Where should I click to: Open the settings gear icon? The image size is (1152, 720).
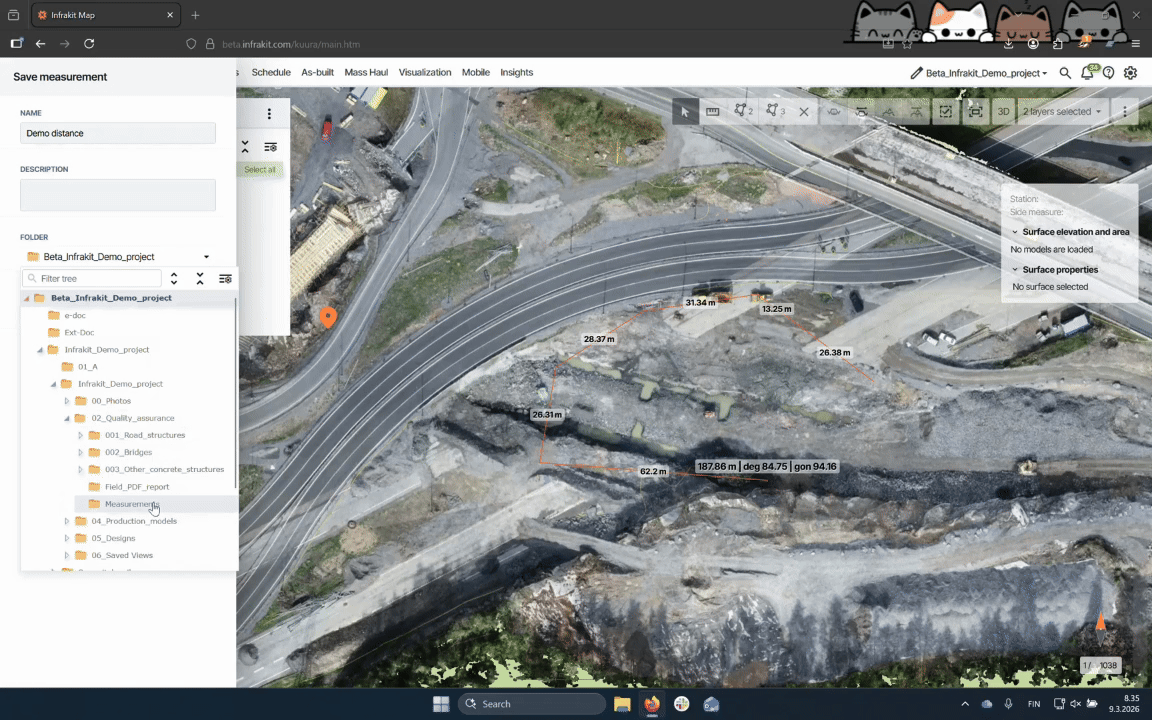coord(1130,73)
